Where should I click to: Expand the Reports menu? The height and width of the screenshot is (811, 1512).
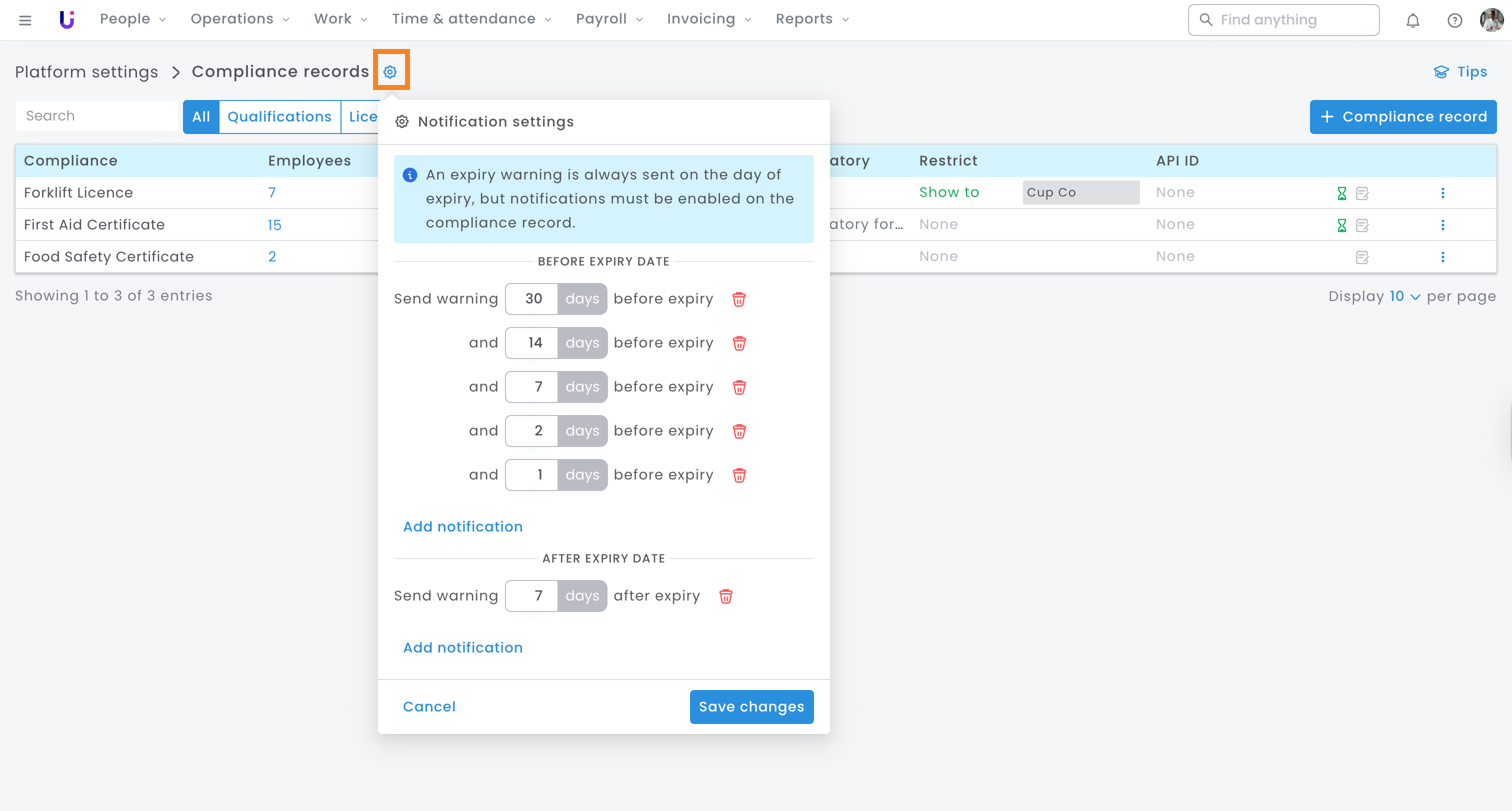pyautogui.click(x=812, y=19)
